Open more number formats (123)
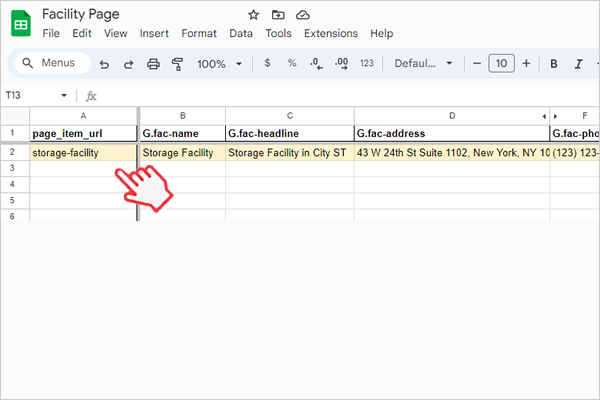Image resolution: width=600 pixels, height=400 pixels. (x=367, y=63)
